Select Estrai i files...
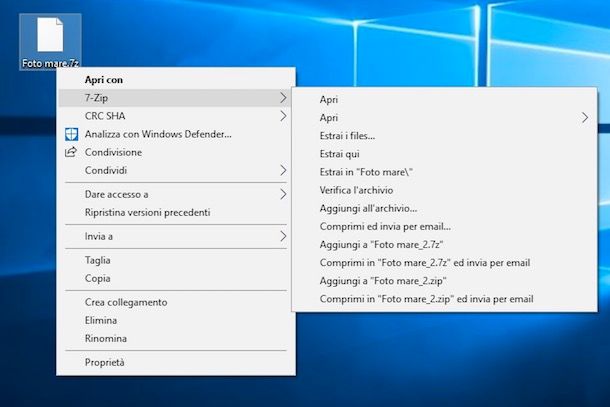The height and width of the screenshot is (407, 610). (444, 136)
